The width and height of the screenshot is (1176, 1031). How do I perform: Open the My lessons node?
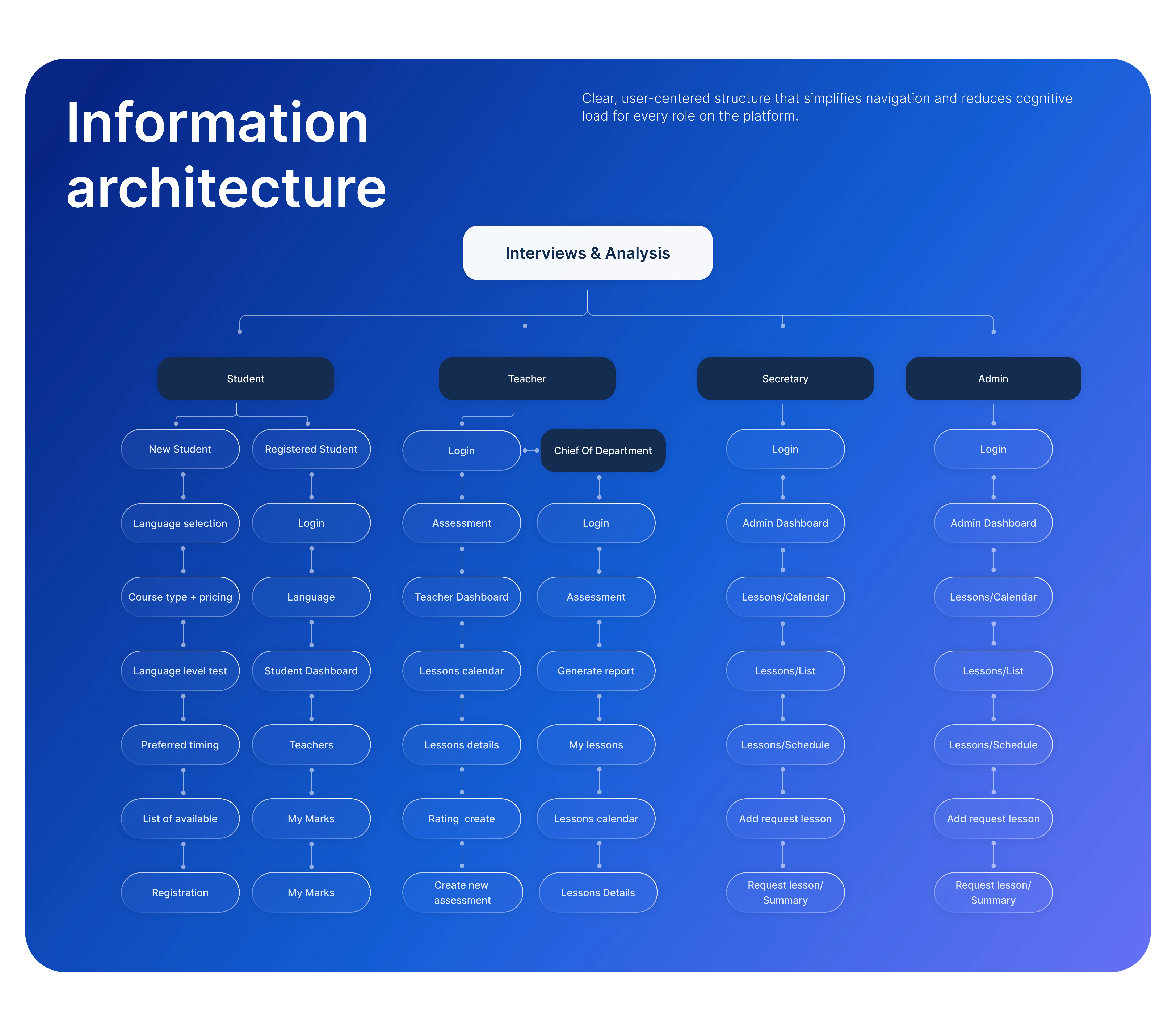coord(596,745)
